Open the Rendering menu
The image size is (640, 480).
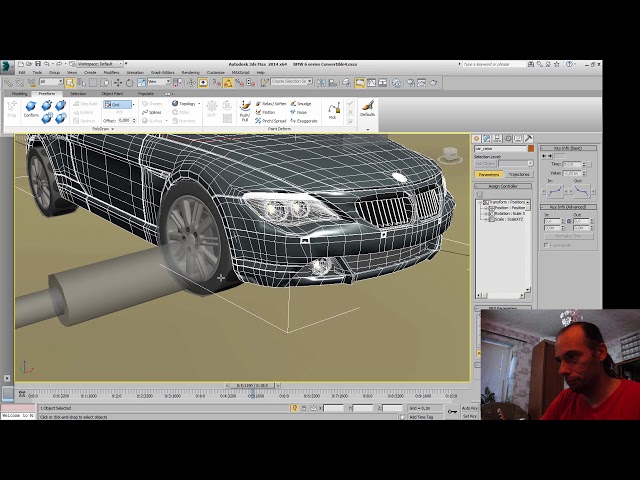190,72
